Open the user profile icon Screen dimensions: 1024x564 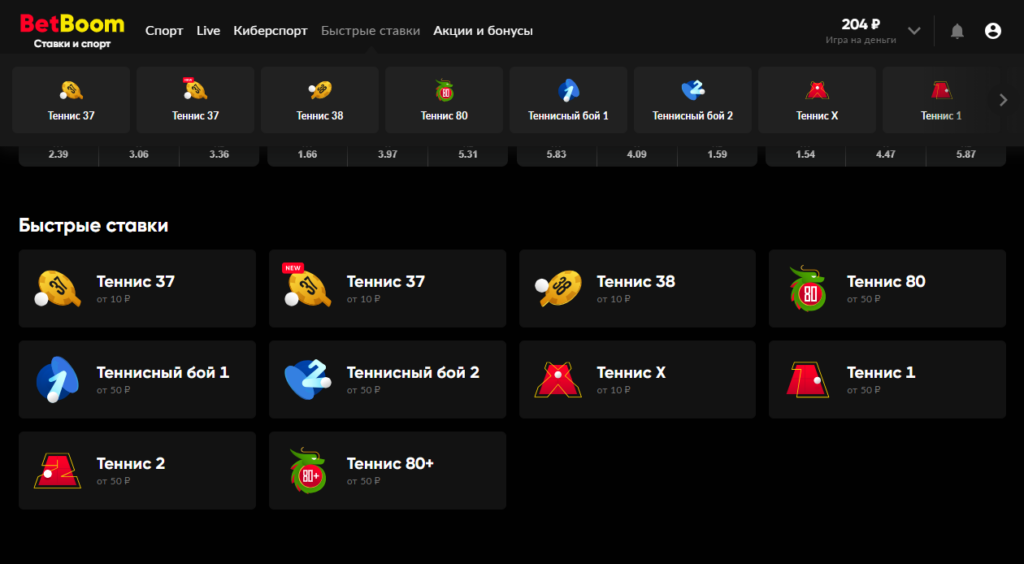point(993,31)
